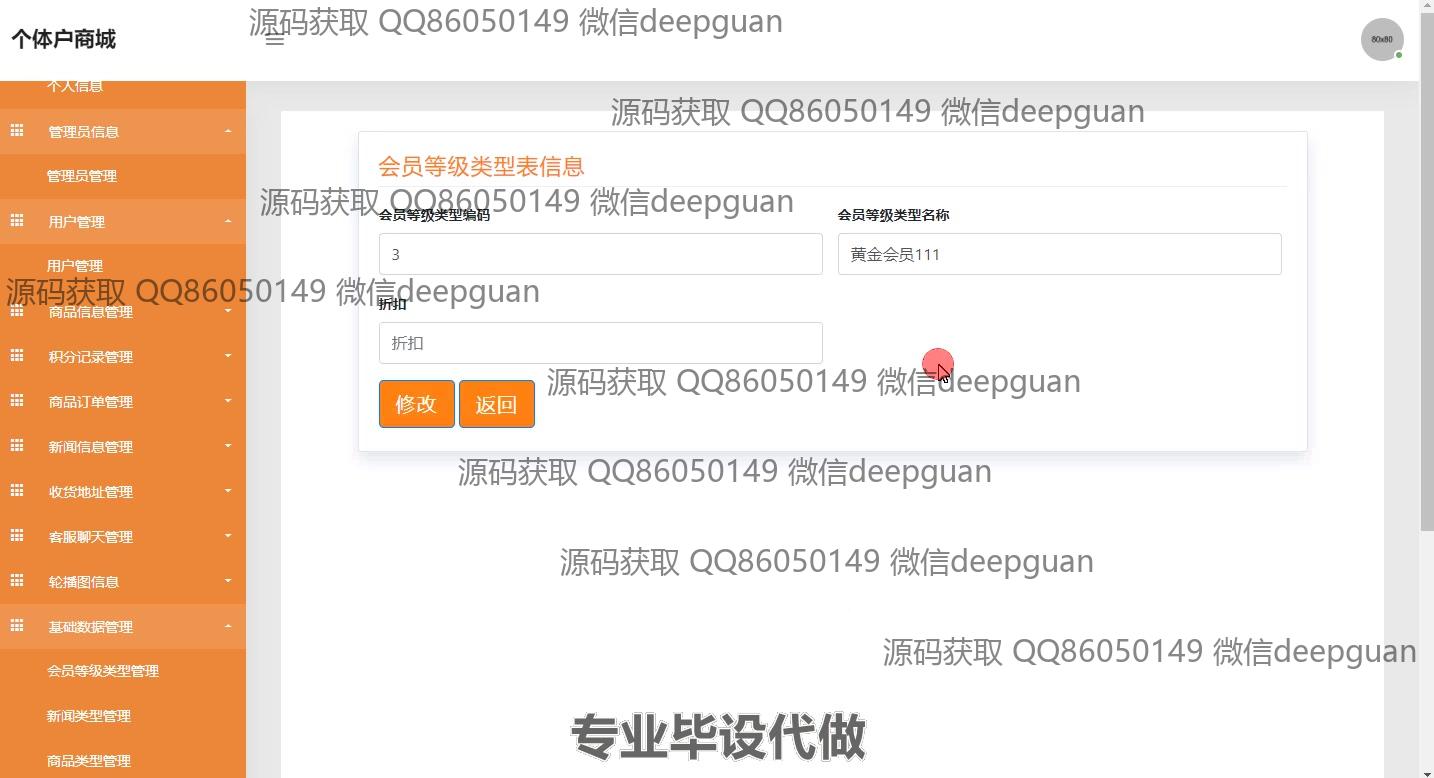Collapse the 用户管理 section arrow

[x=228, y=221]
